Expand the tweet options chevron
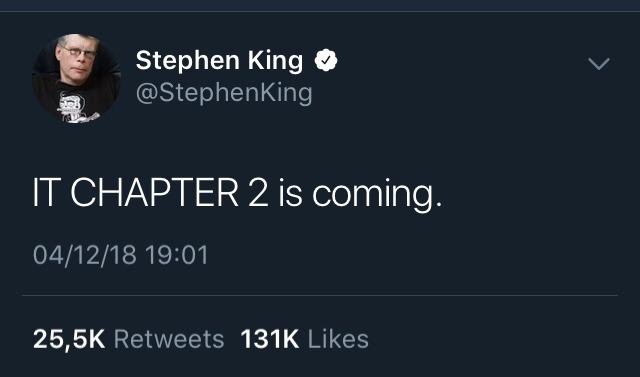640x377 pixels. (599, 64)
